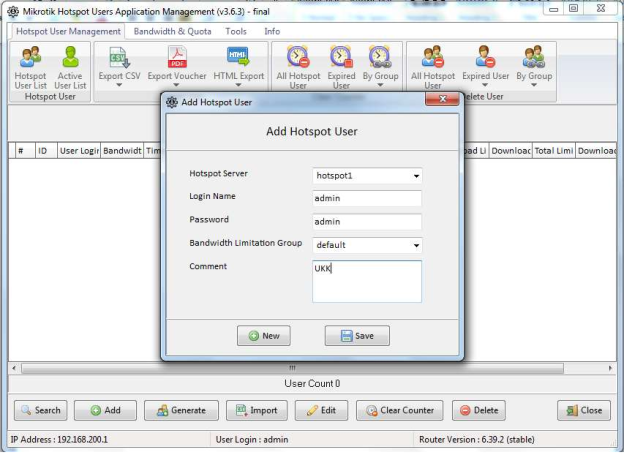Image resolution: width=625 pixels, height=453 pixels.
Task: Click the Import button
Action: coord(257,410)
